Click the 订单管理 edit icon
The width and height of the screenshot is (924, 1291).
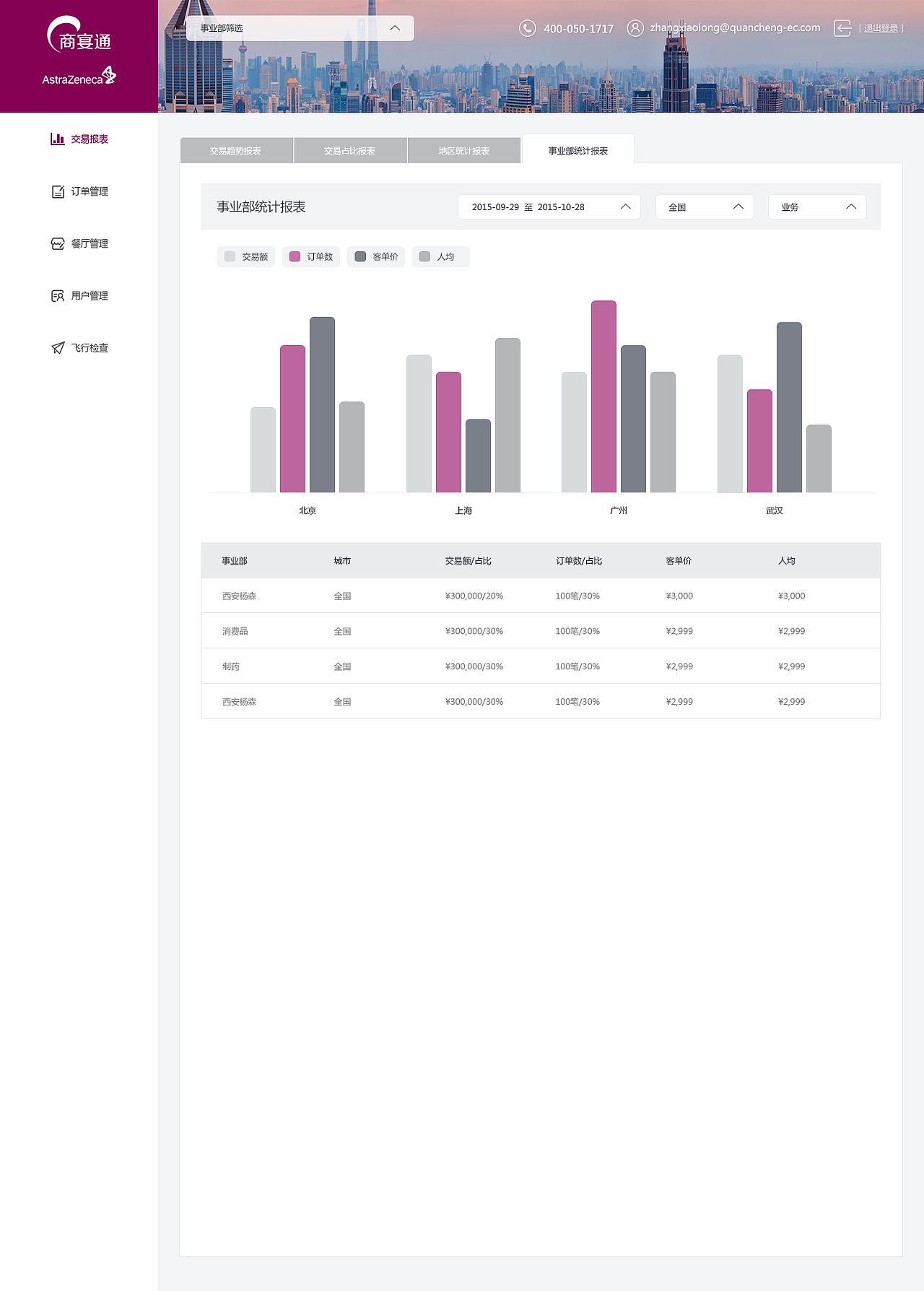(x=58, y=191)
